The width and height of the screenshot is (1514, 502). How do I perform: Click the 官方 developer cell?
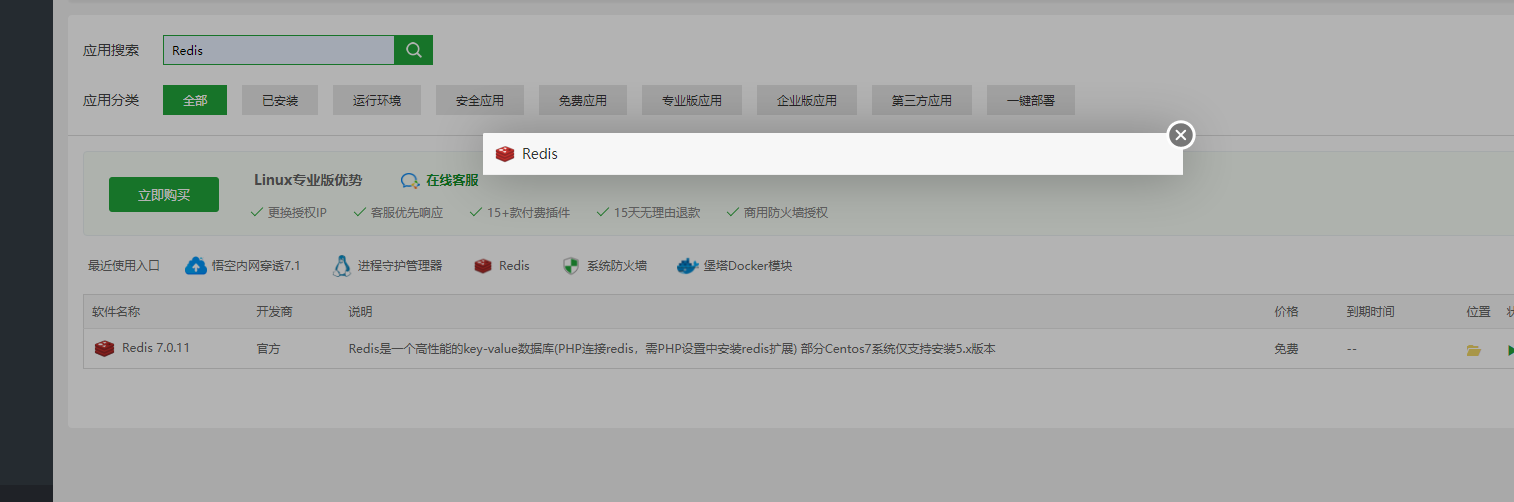(x=268, y=349)
